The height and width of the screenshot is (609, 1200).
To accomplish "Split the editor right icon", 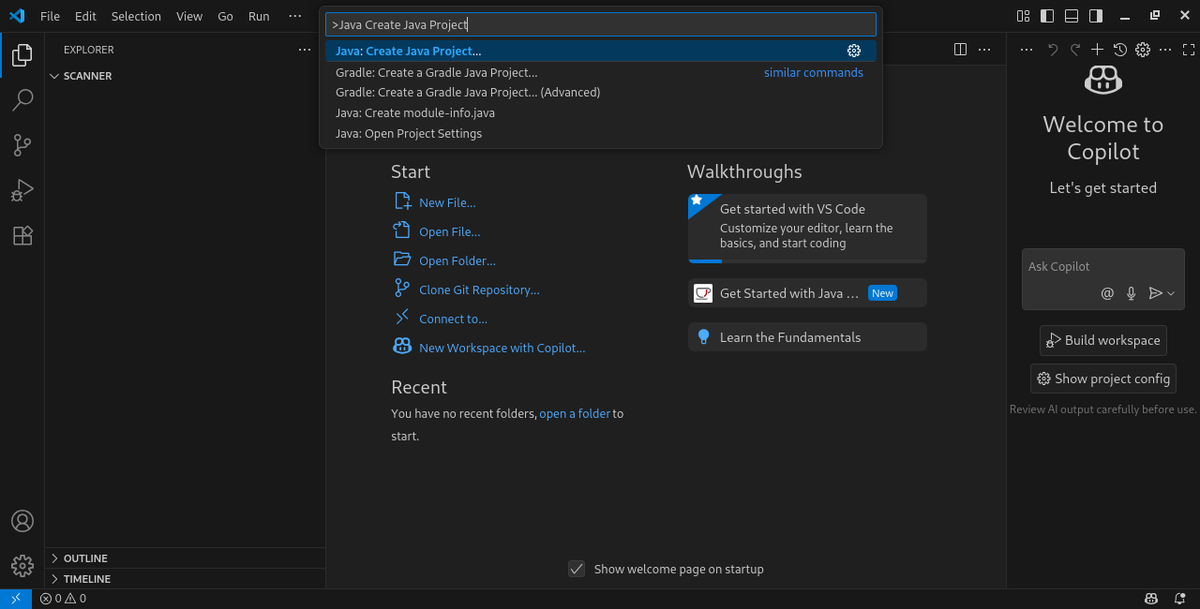I will (960, 49).
